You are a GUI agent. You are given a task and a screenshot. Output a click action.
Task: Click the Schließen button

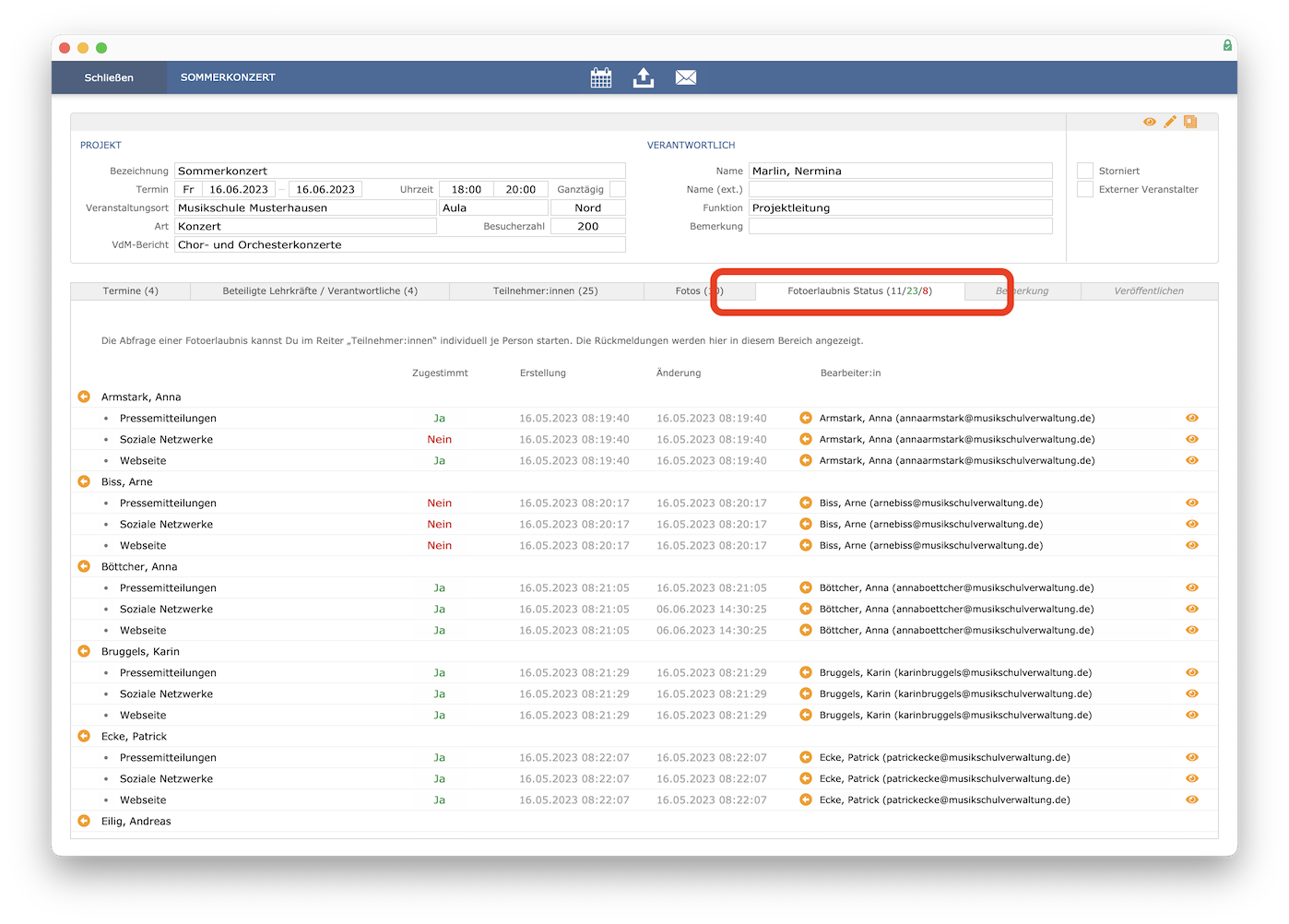coord(109,77)
